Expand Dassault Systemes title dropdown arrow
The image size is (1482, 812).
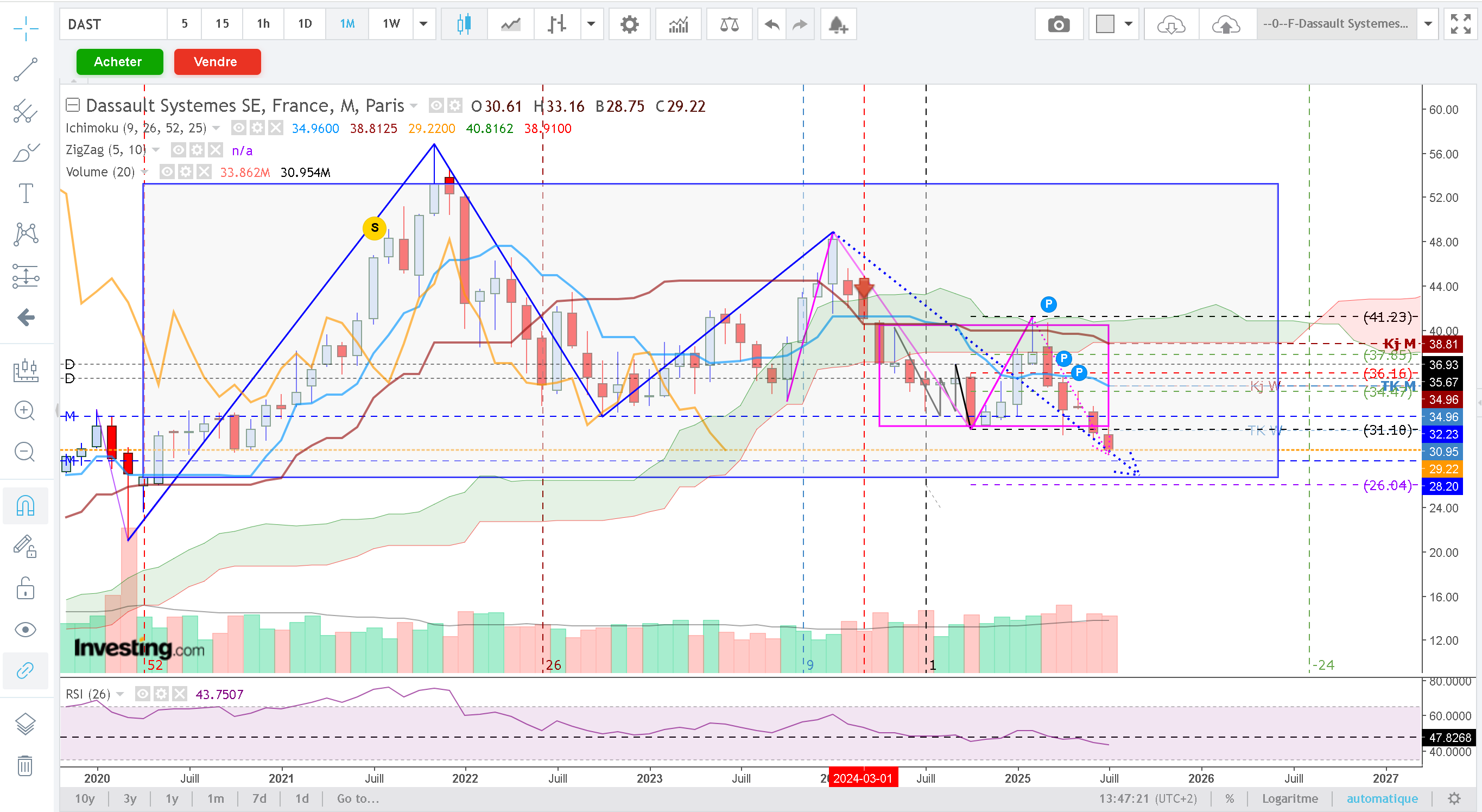414,106
